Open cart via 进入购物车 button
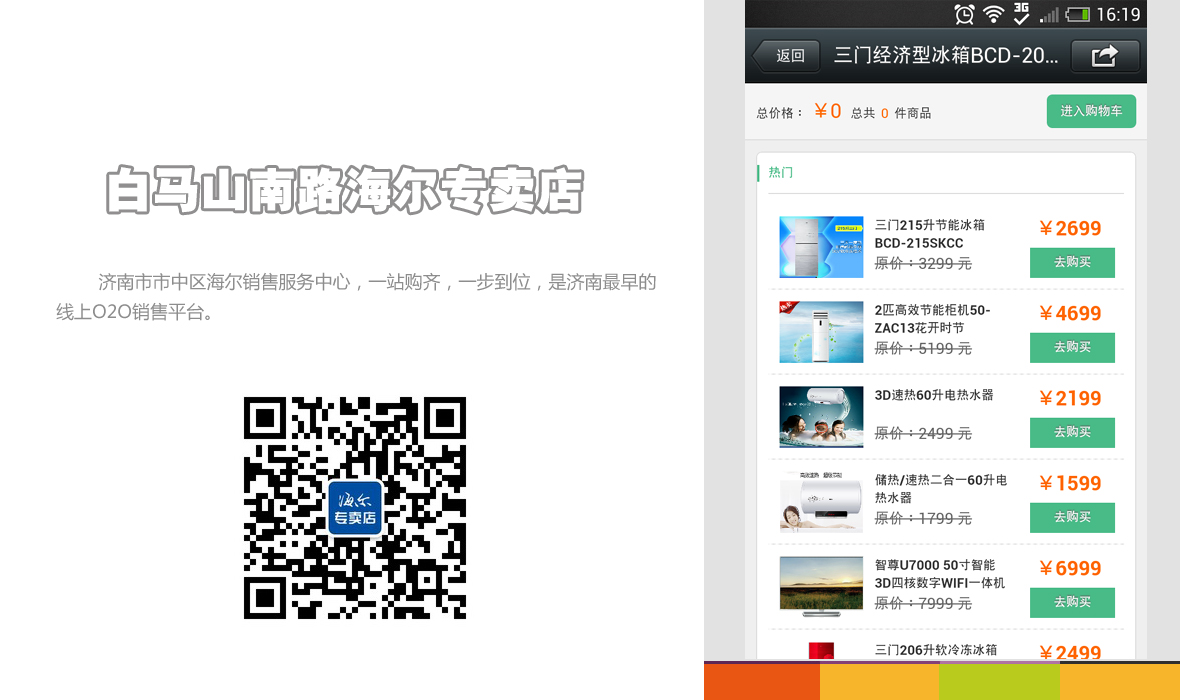 [x=1091, y=111]
